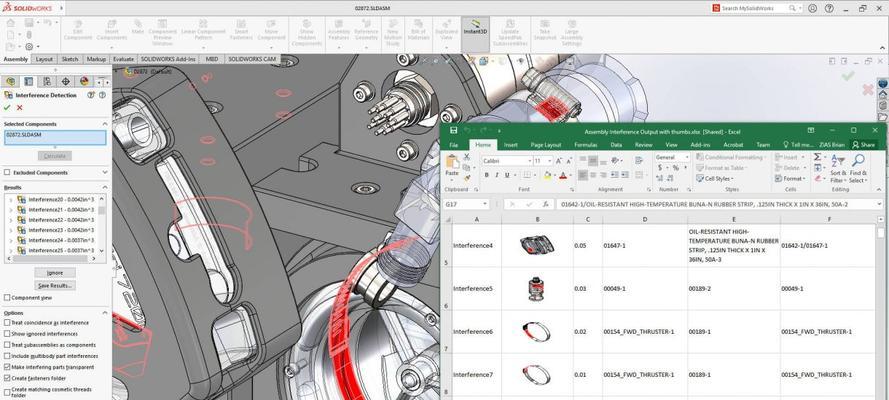Switch to the Evaluate tab

pos(123,59)
